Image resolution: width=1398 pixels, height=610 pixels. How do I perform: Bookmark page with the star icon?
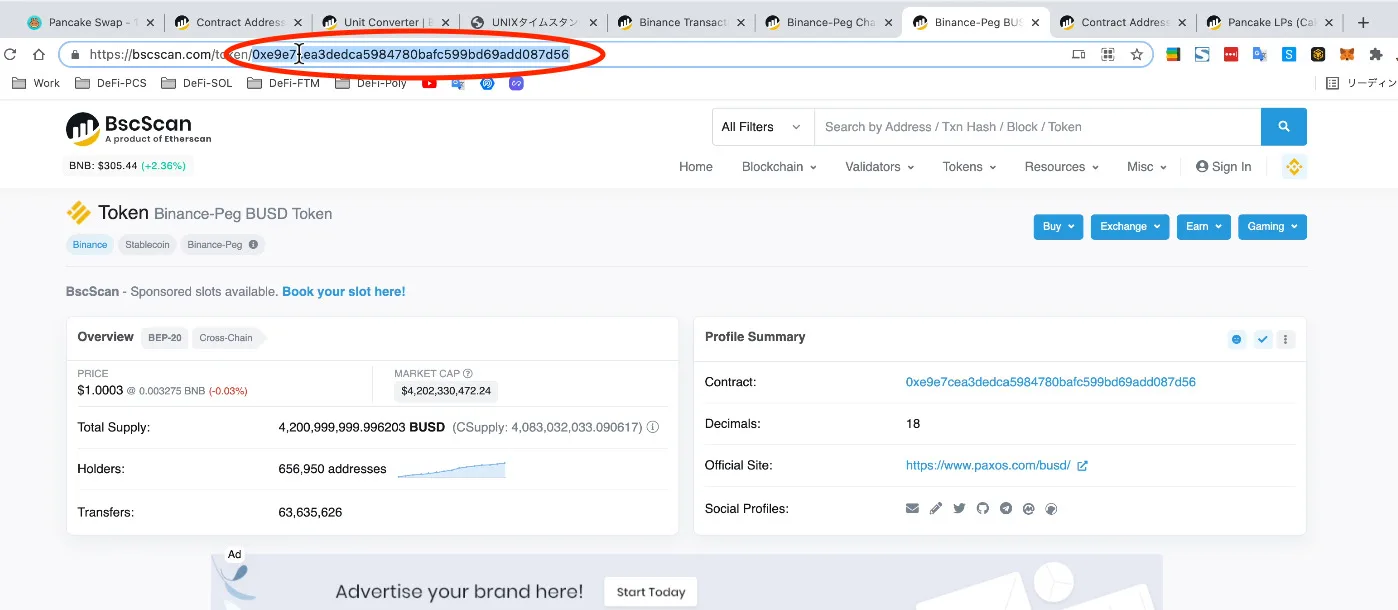pyautogui.click(x=1137, y=55)
